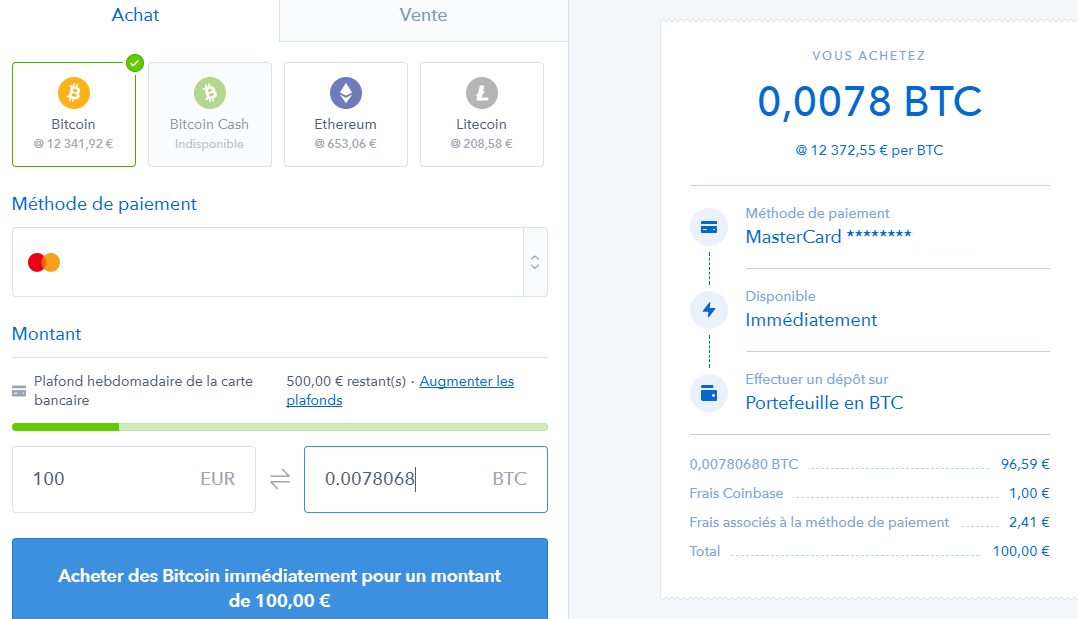Click the 500,00 € restant(s) text

(346, 382)
